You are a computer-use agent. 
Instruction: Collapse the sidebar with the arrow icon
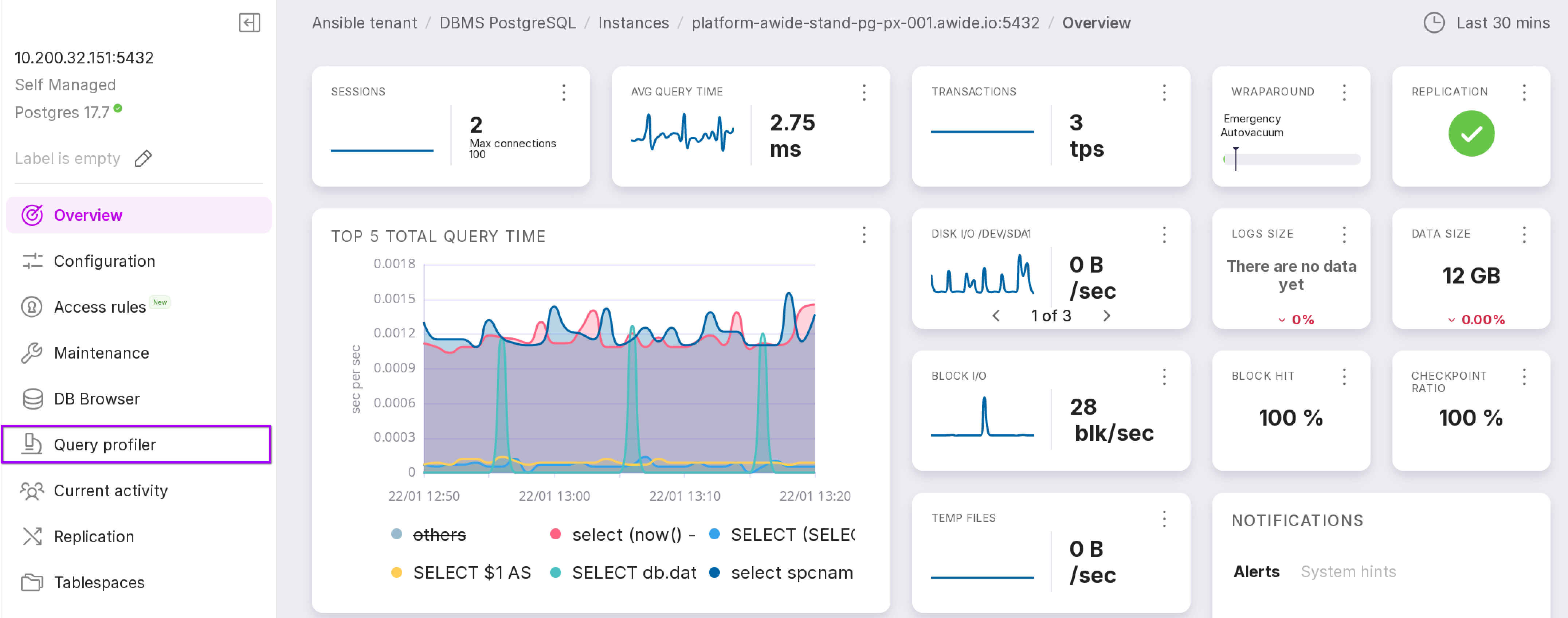249,23
